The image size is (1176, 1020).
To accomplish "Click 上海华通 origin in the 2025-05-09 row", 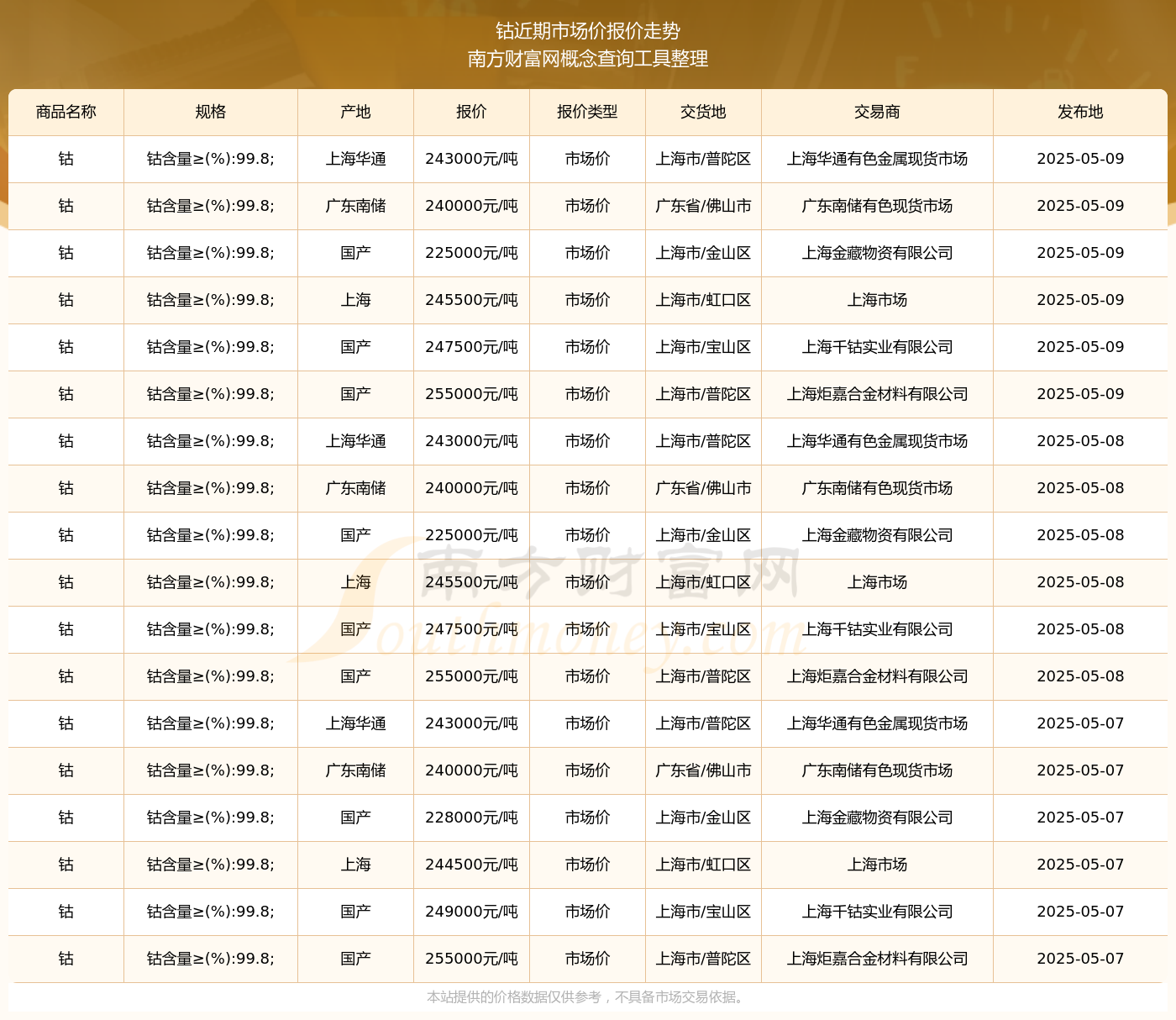I will point(356,159).
